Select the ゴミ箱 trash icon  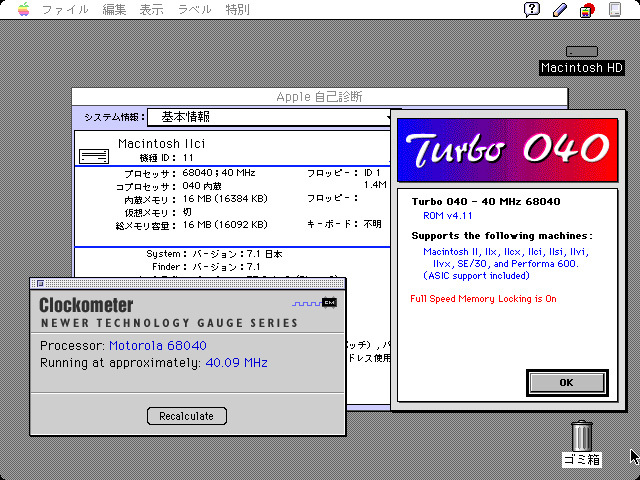(x=581, y=436)
